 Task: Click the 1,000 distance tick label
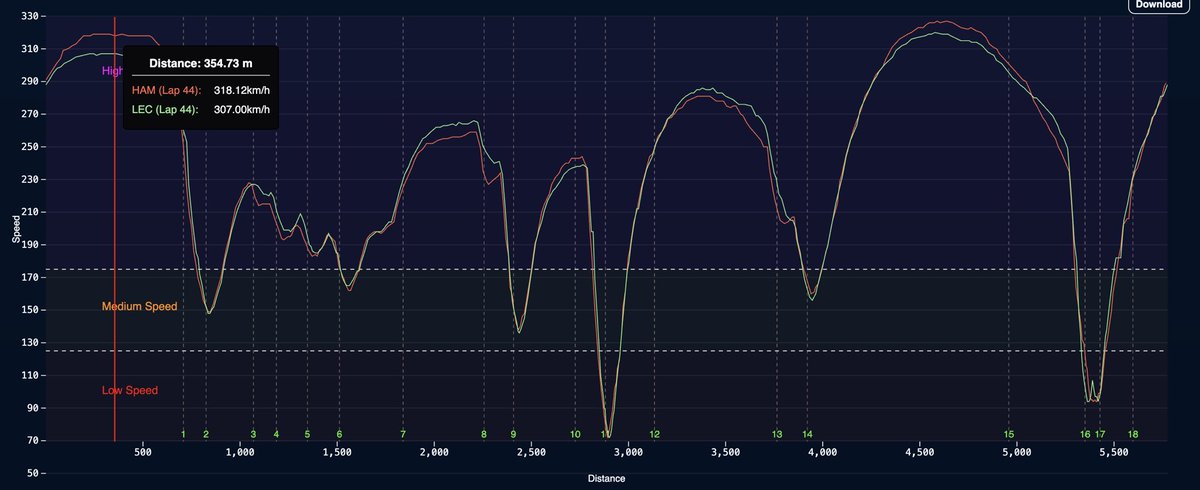point(240,453)
